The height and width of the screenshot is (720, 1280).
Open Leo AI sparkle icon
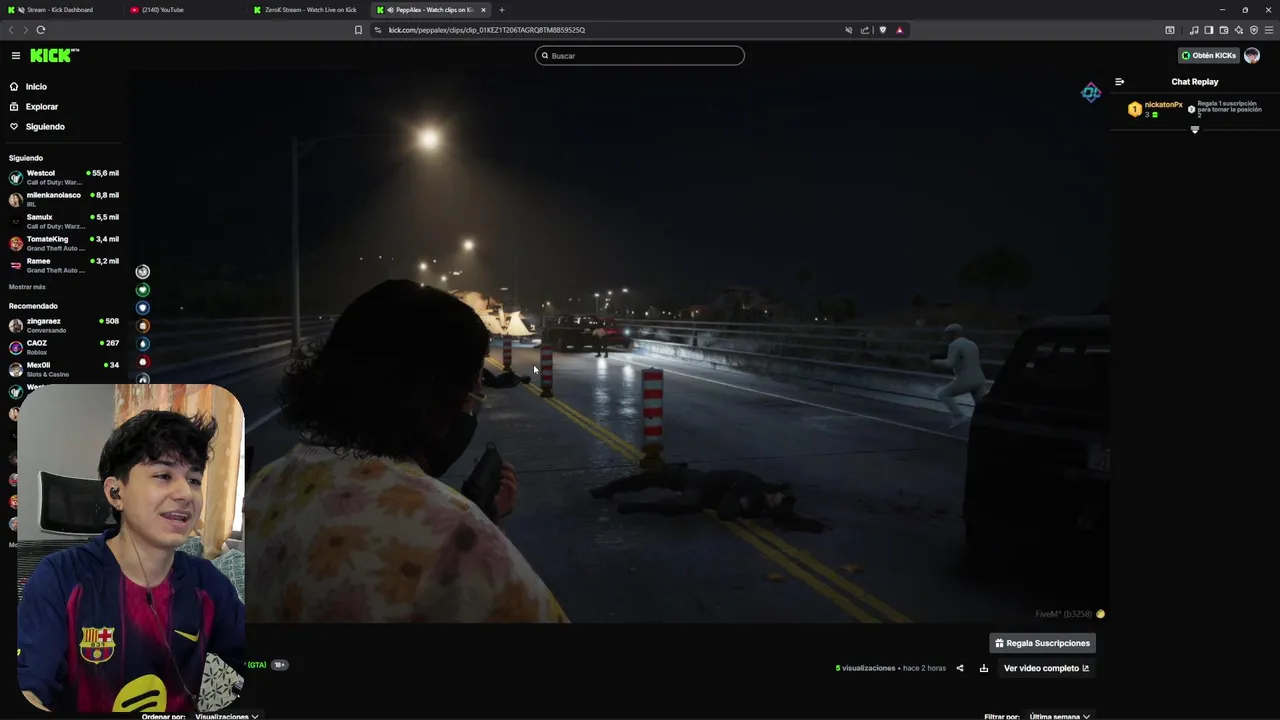click(1239, 30)
